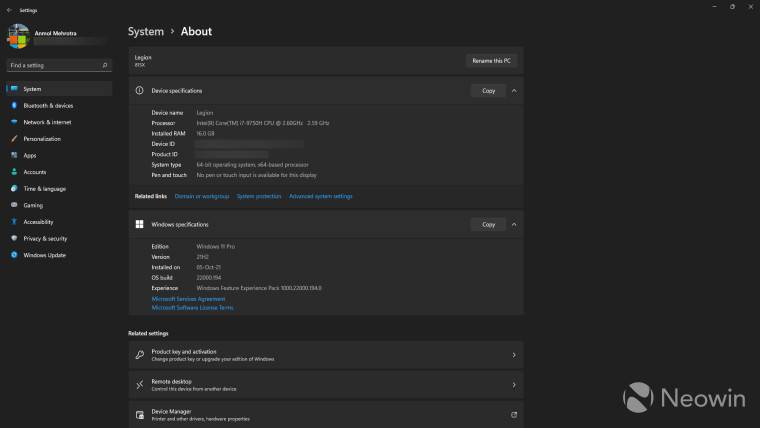Select Bluetooth & devices in sidebar
This screenshot has height=428, width=760.
coord(59,105)
